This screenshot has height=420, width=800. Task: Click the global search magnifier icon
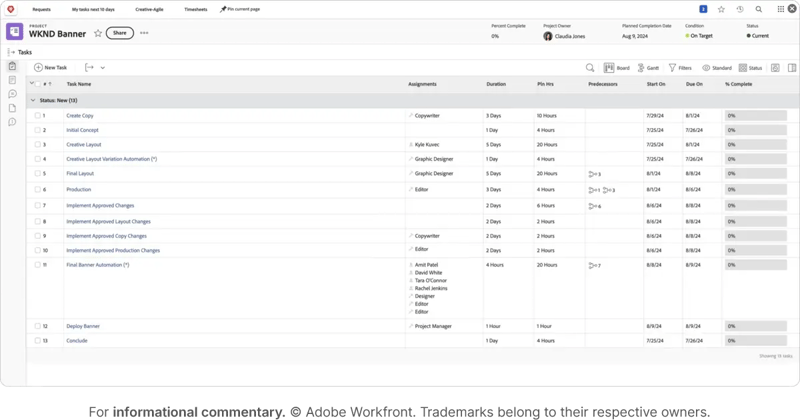click(x=759, y=9)
